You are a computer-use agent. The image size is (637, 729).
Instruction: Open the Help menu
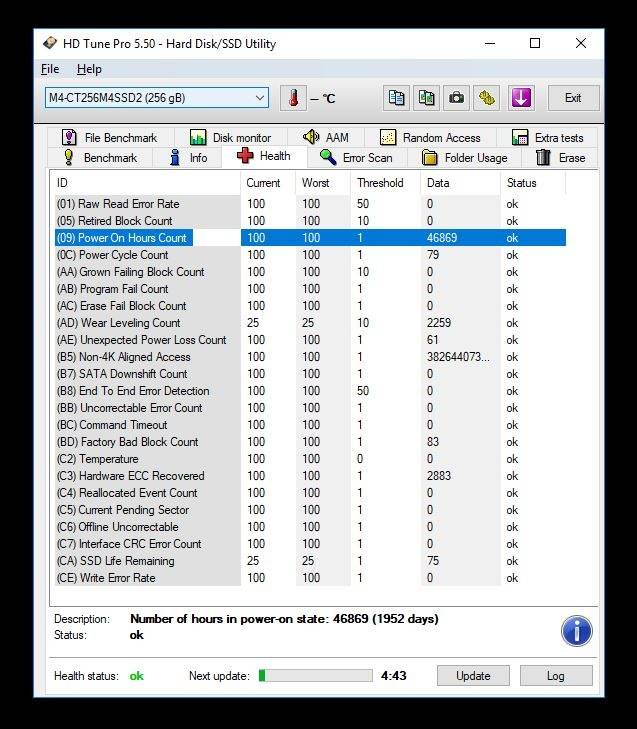tap(89, 69)
